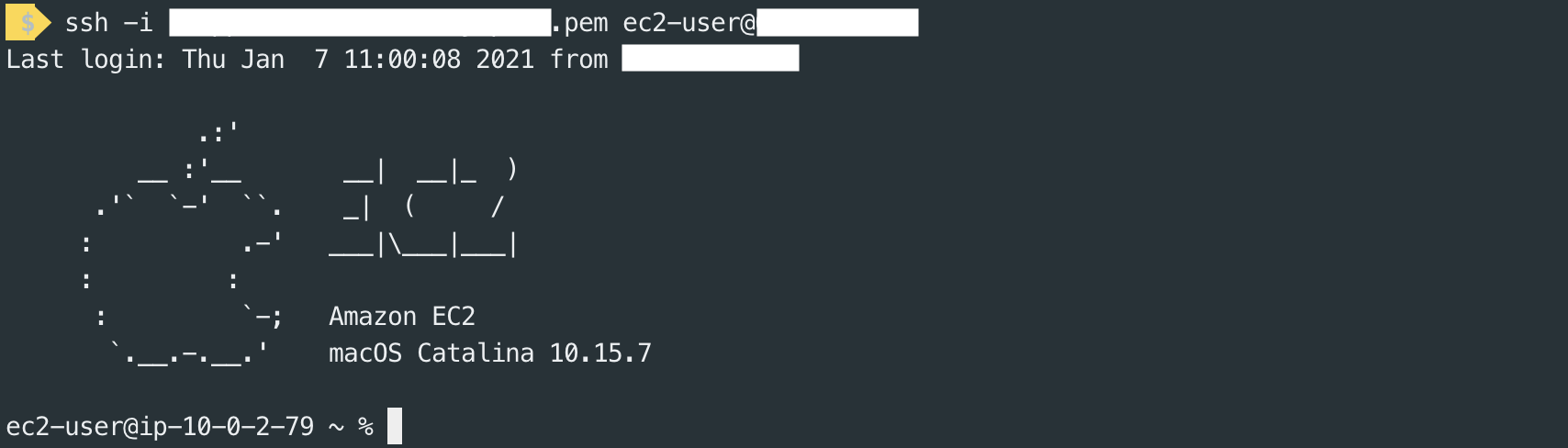Click the EC2 ASCII art banner
Image resolution: width=1568 pixels, height=448 pixels.
pos(425,207)
